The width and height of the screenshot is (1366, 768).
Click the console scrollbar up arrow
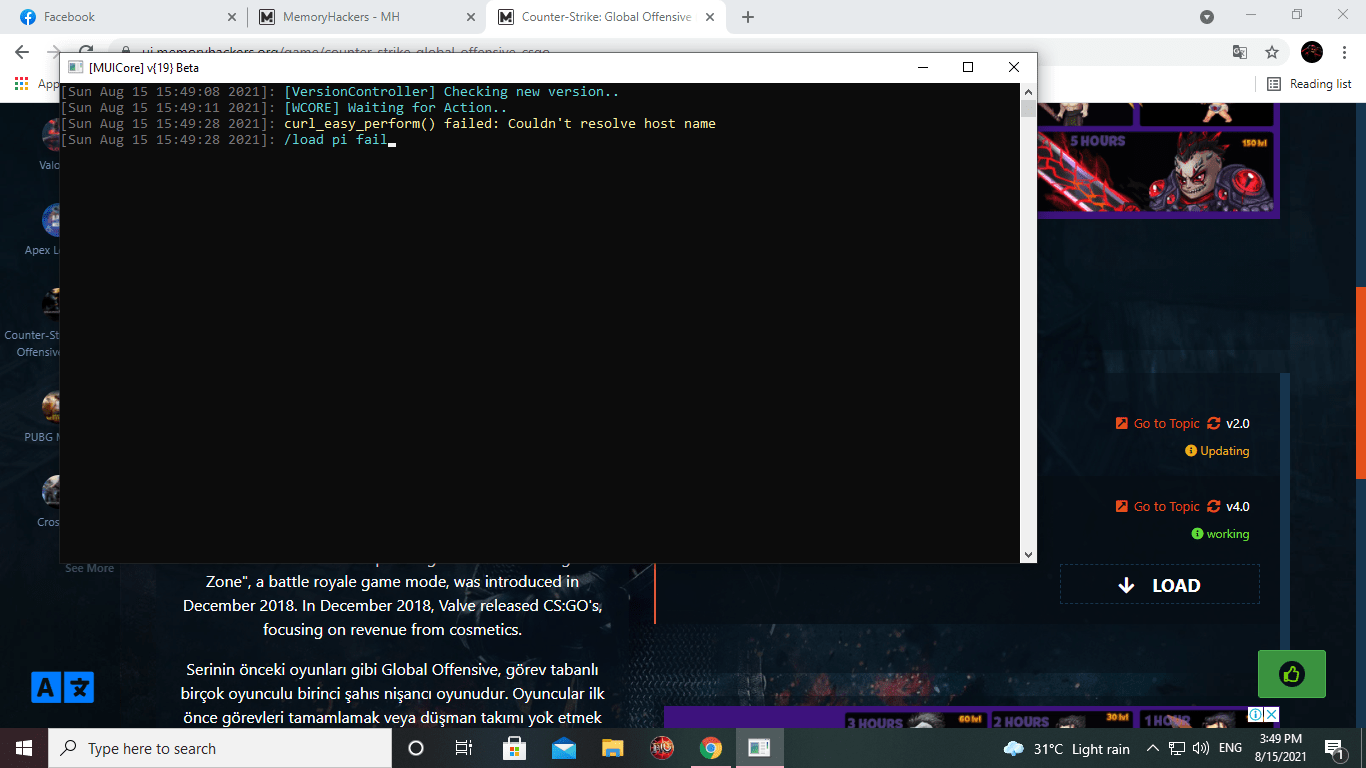tap(1028, 91)
